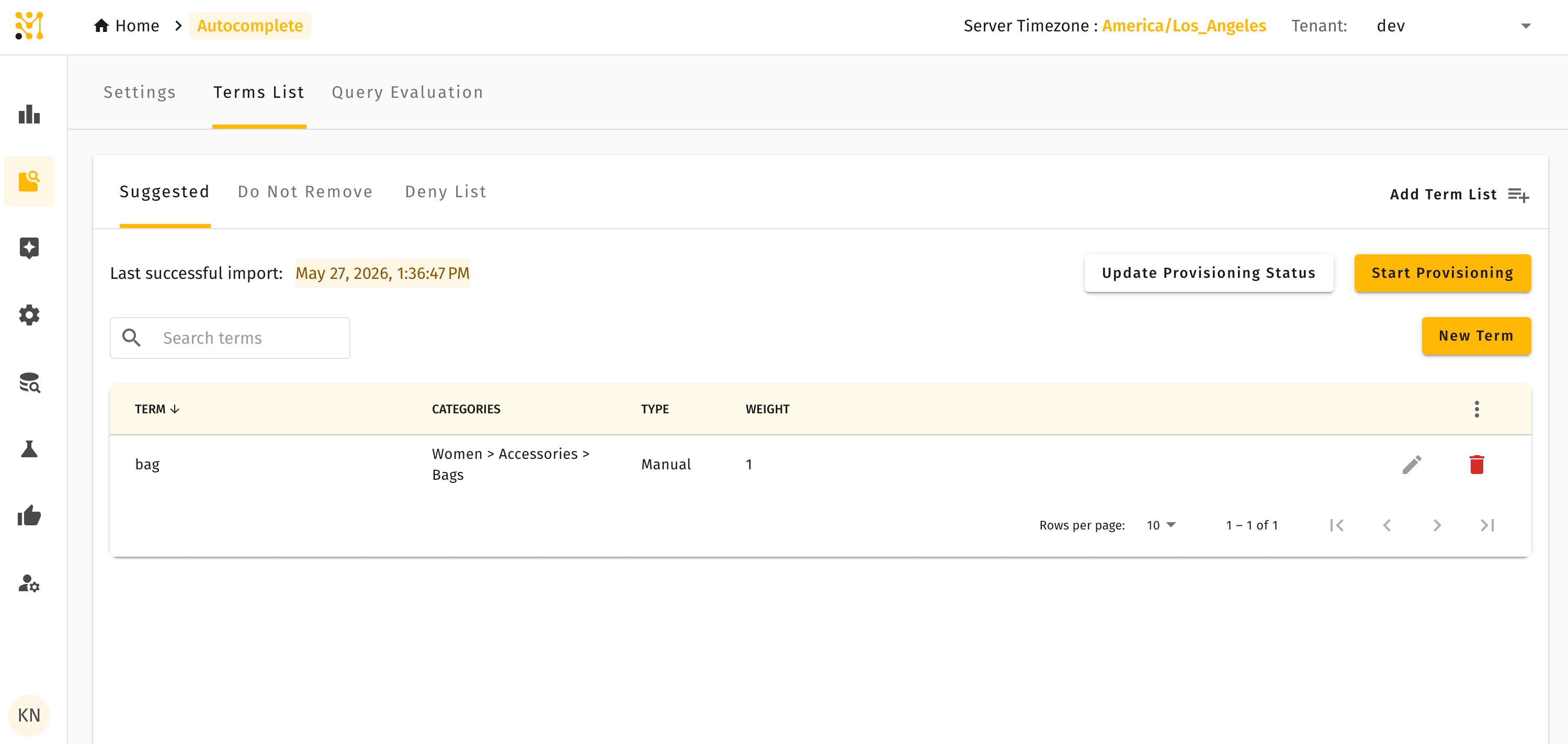The image size is (1568, 744).
Task: Click the 'Manual' type cell
Action: point(666,465)
